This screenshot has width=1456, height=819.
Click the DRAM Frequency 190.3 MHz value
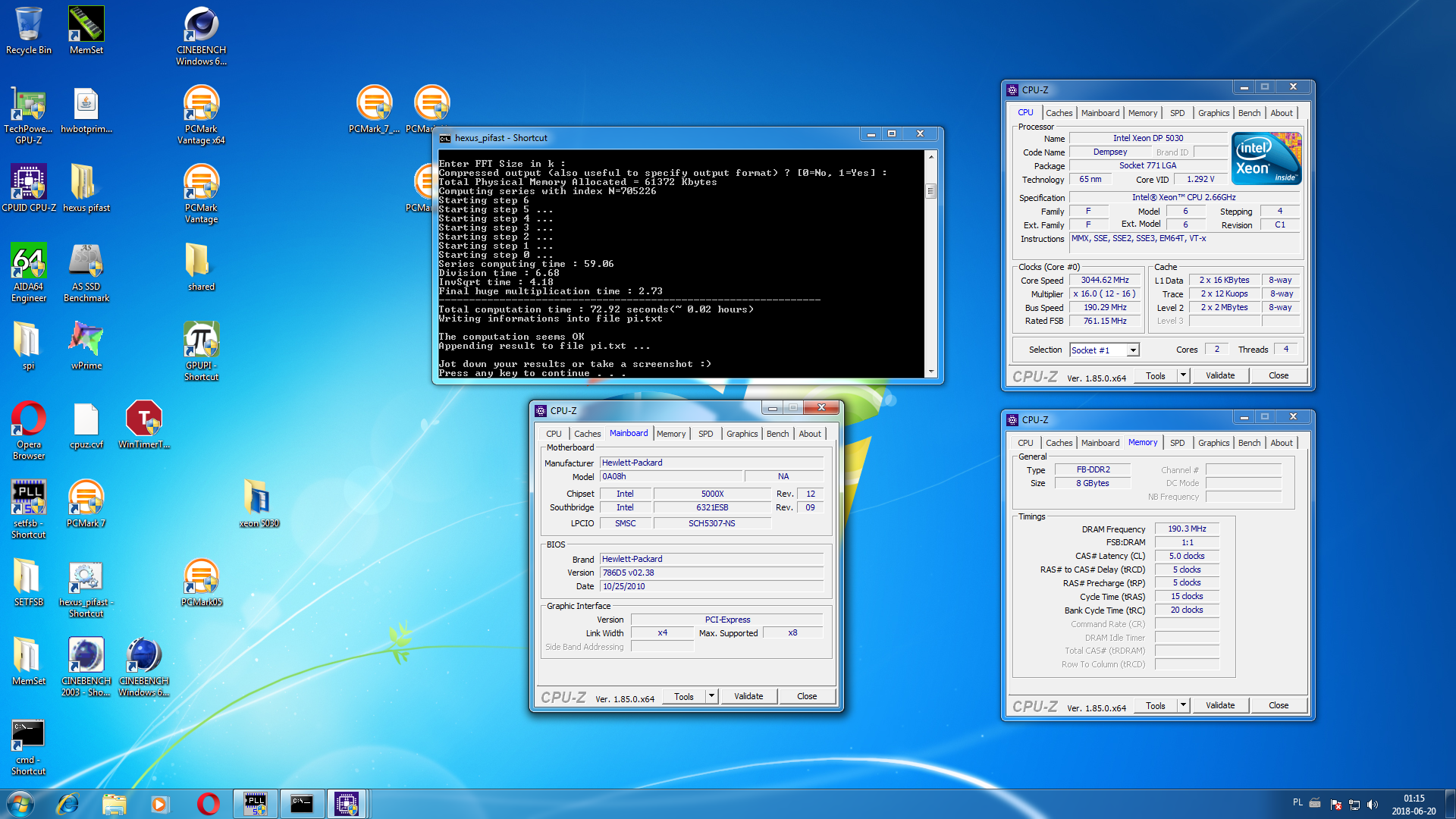point(1187,529)
